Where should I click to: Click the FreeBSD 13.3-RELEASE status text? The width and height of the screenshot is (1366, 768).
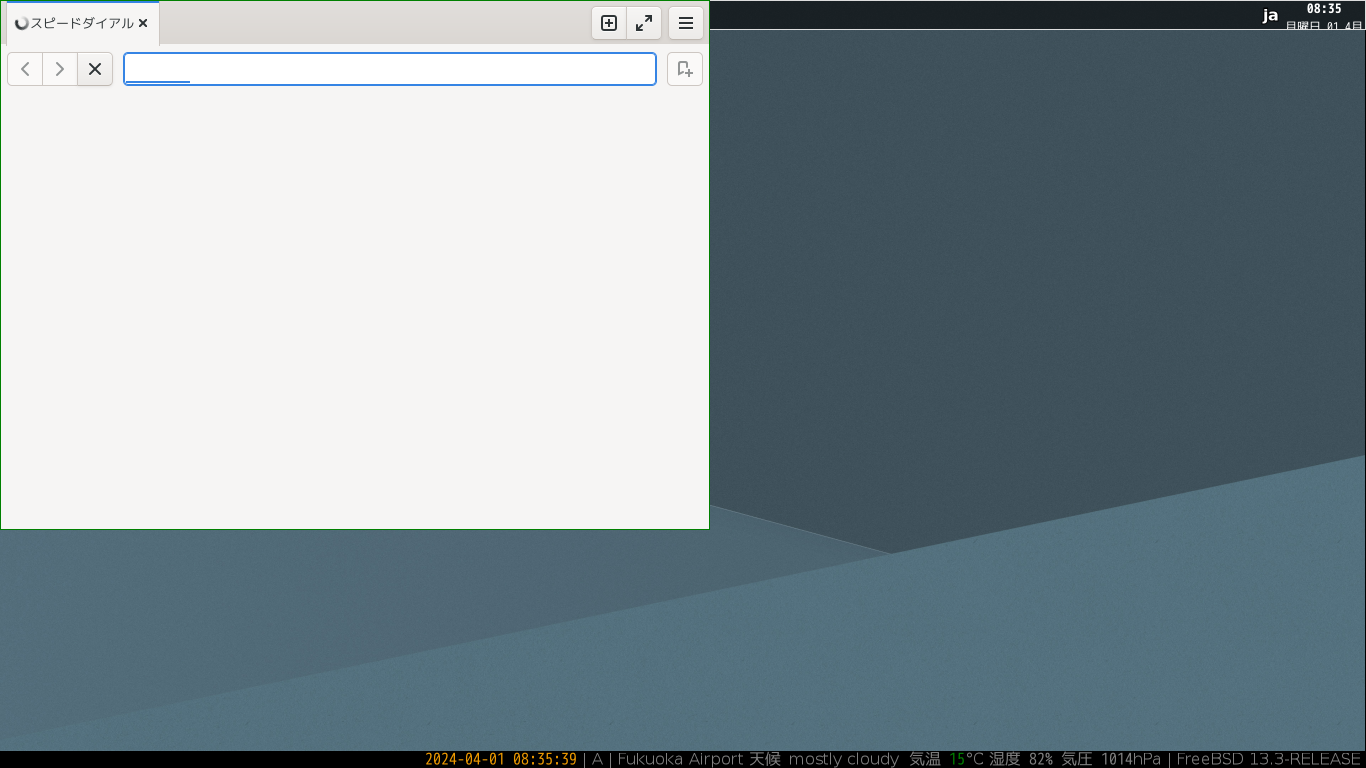pyautogui.click(x=1269, y=759)
